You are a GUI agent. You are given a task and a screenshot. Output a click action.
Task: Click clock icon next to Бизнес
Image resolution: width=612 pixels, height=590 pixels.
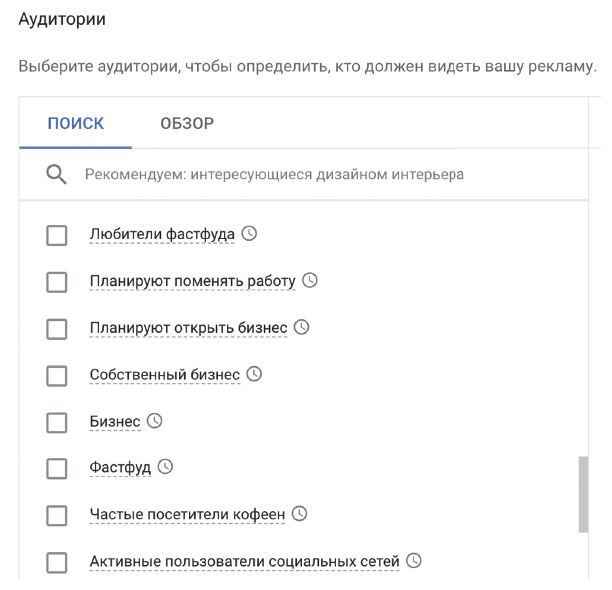(x=155, y=421)
